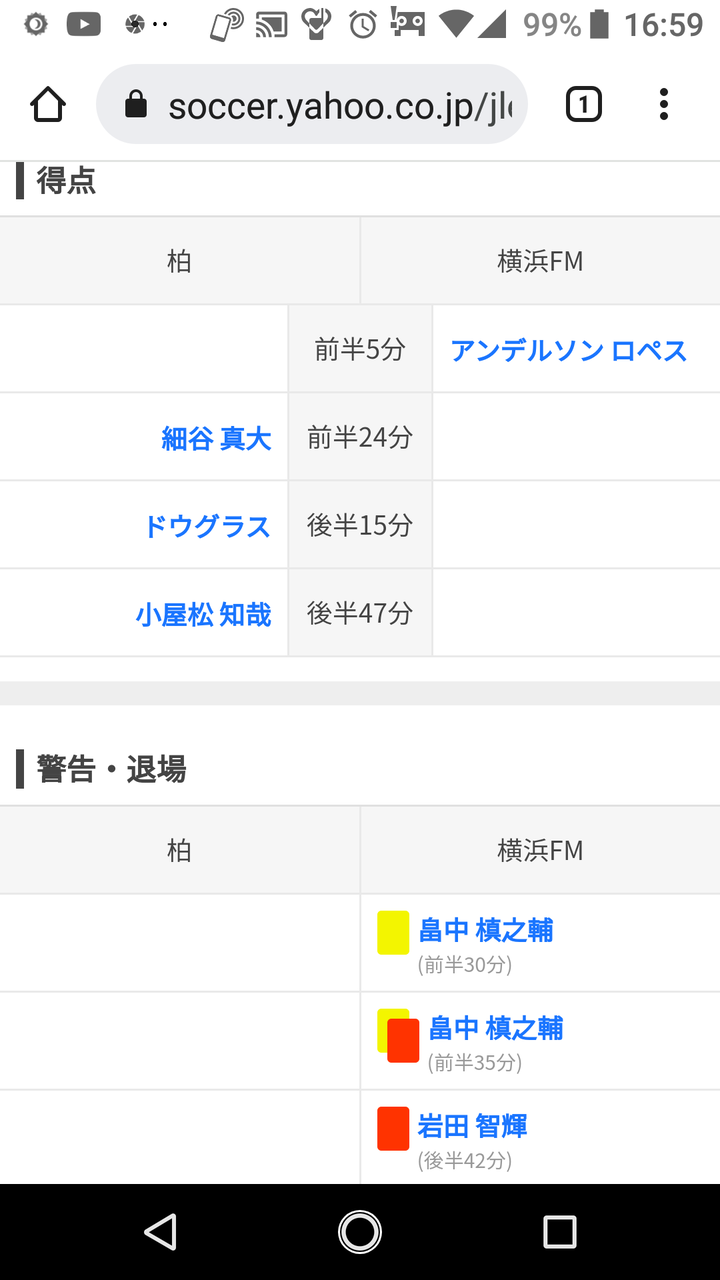Image resolution: width=720 pixels, height=1280 pixels.
Task: Tap the padlock site security icon
Action: (x=136, y=106)
